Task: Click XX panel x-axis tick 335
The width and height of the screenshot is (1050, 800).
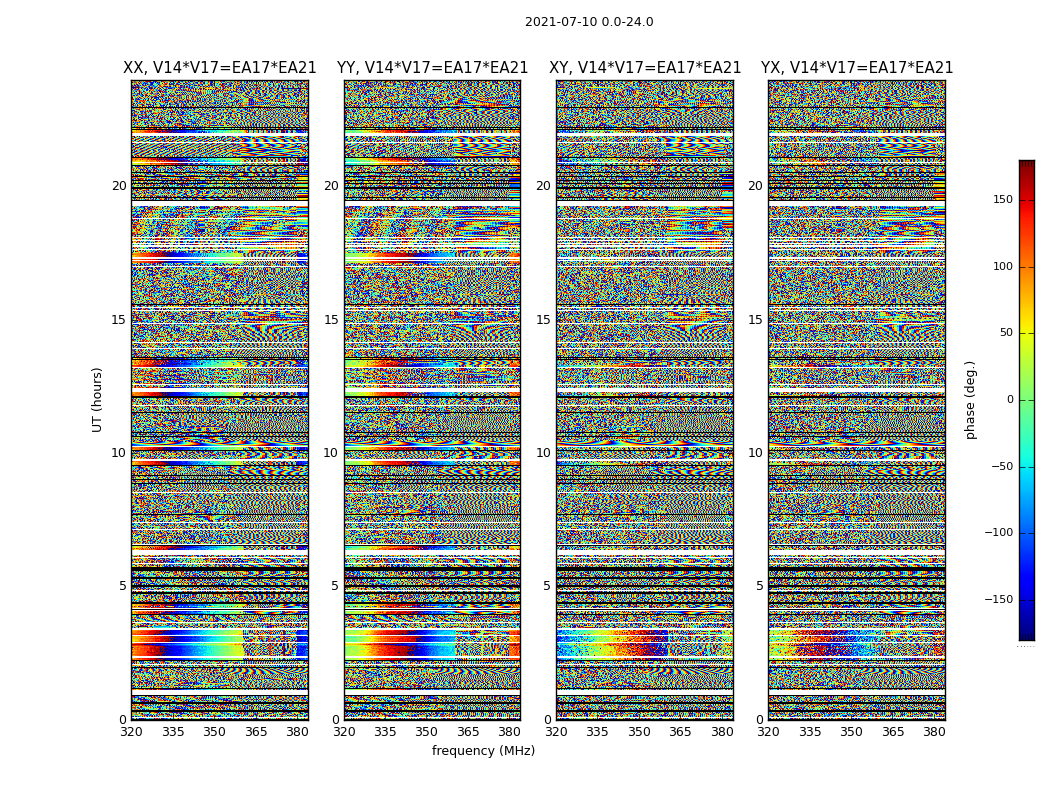Action: [173, 732]
